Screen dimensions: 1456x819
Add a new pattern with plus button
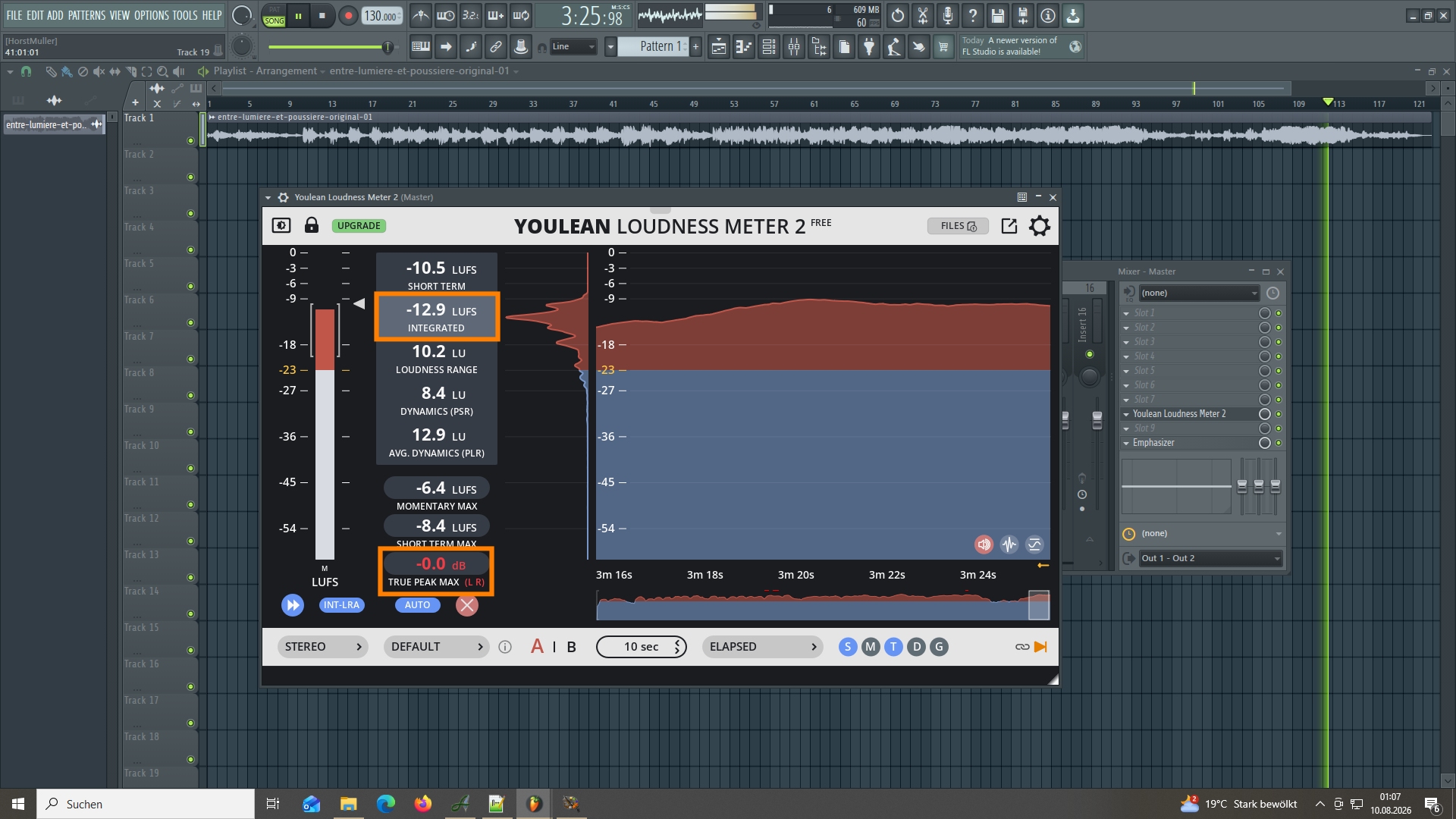[x=695, y=46]
